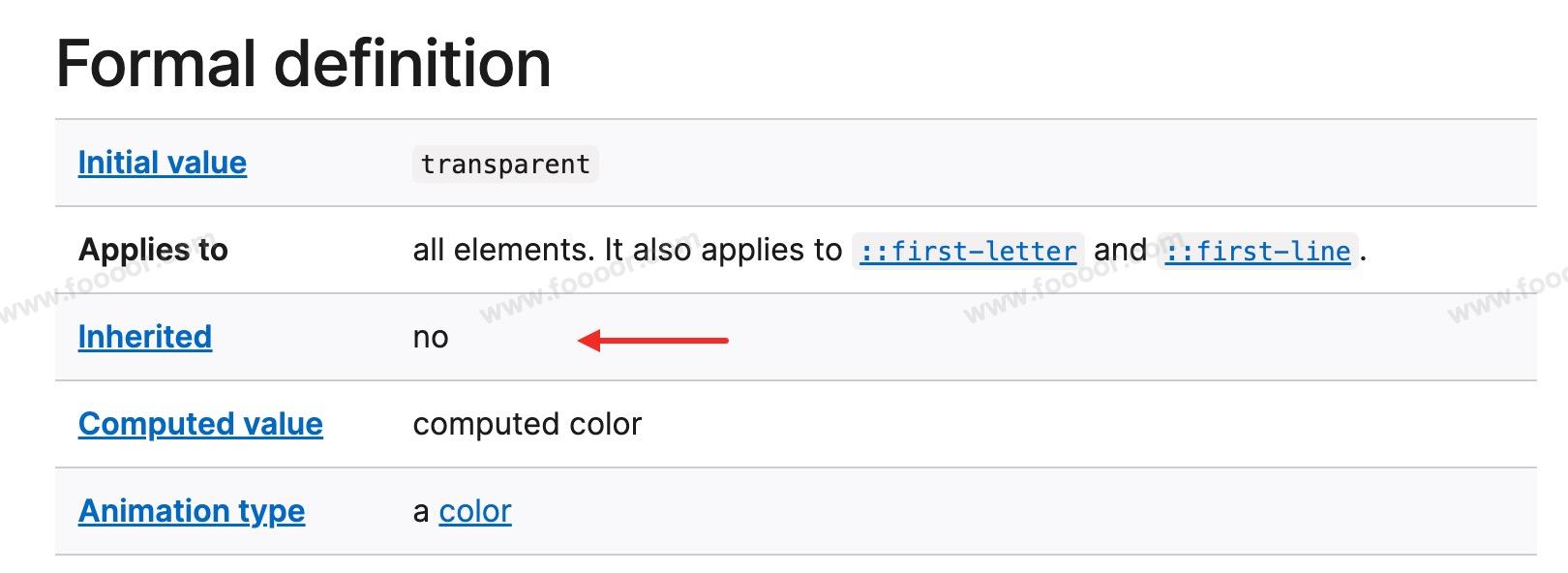Image resolution: width=1568 pixels, height=573 pixels.
Task: Click the 'computed color' value text
Action: [x=527, y=424]
